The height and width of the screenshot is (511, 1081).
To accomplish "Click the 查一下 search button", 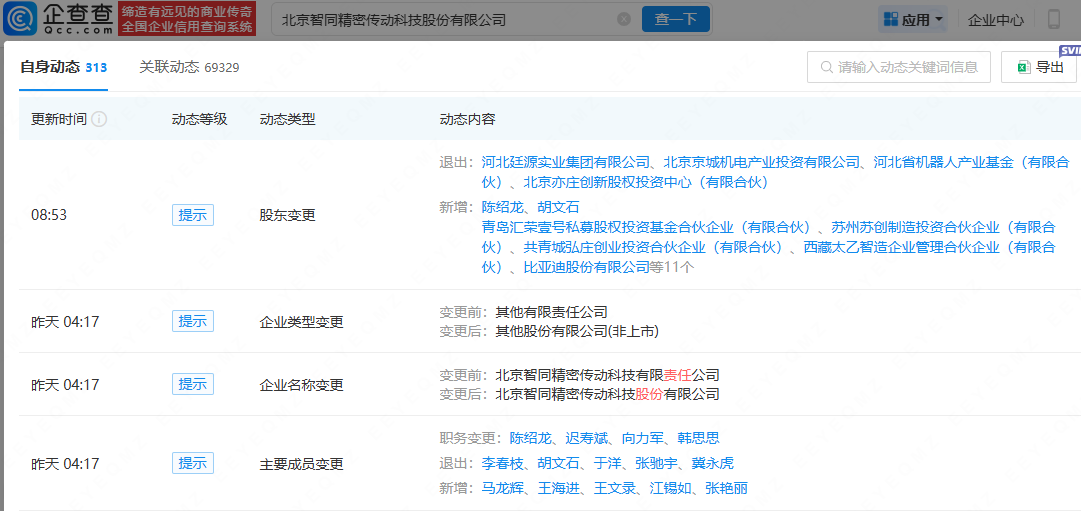I will (x=675, y=19).
